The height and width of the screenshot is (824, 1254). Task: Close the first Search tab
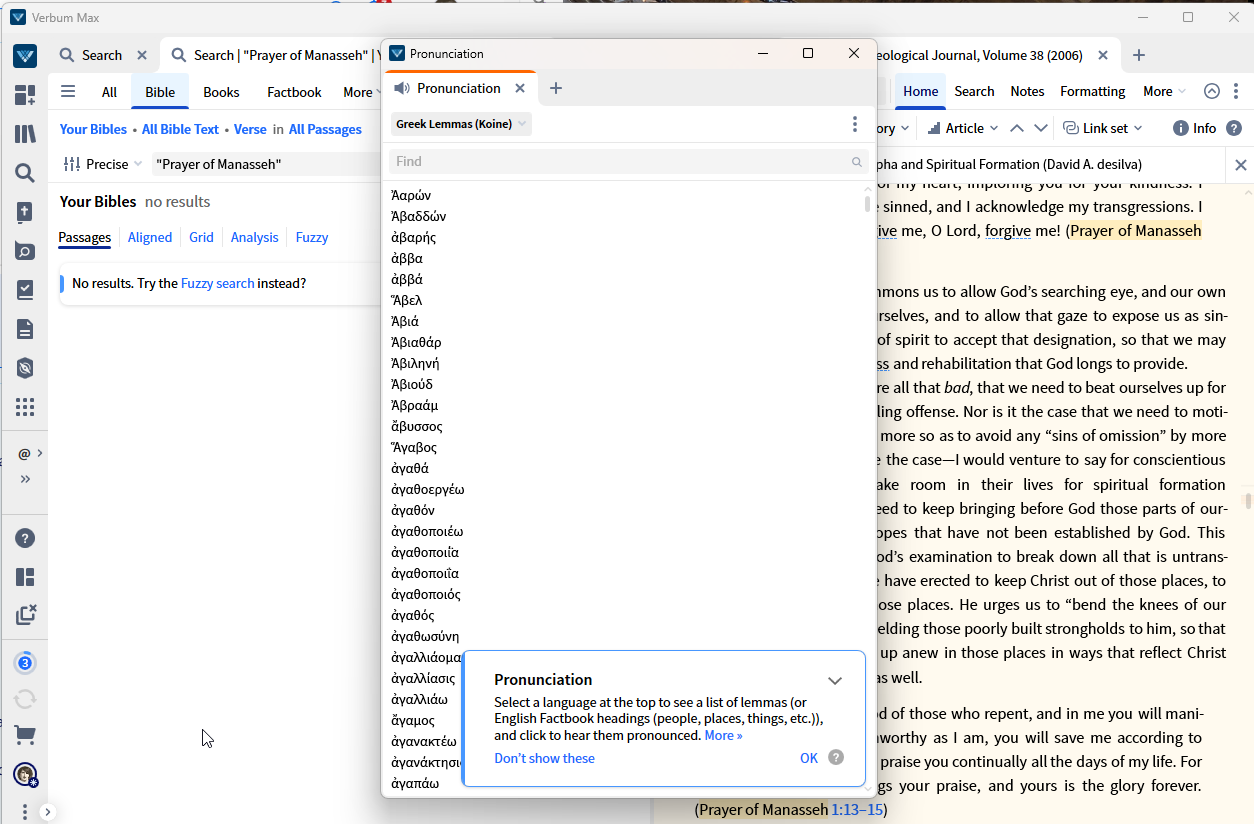142,55
